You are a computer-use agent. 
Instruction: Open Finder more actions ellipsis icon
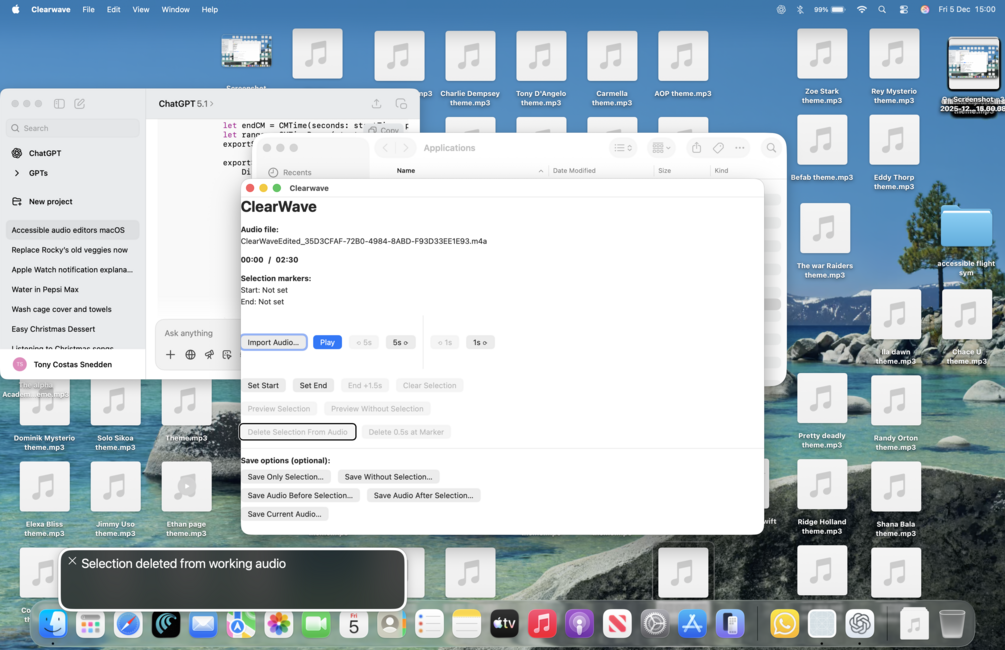click(740, 147)
